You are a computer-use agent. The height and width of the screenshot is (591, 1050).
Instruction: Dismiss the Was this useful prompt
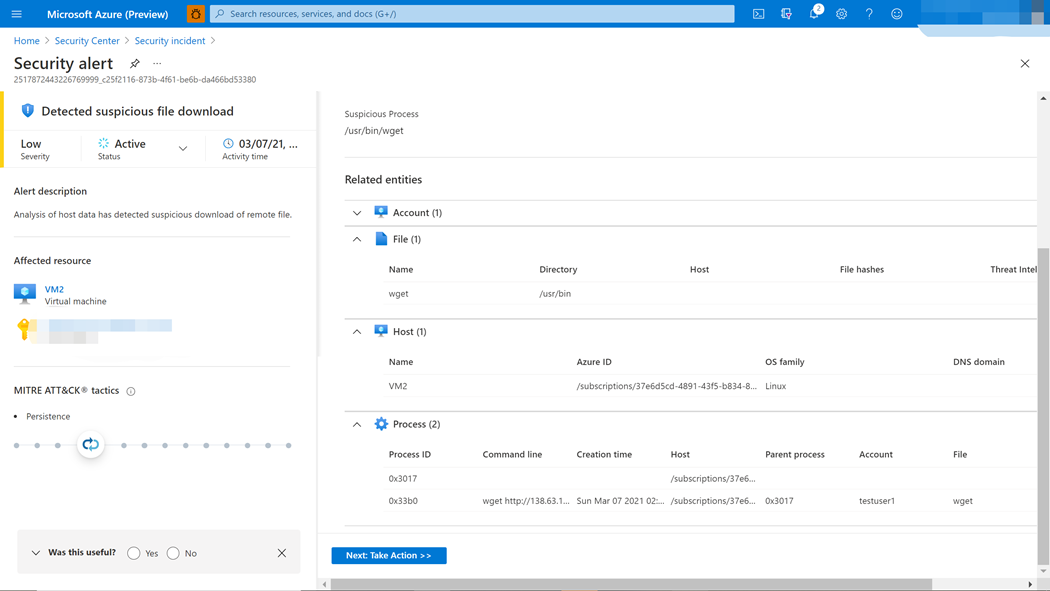[x=282, y=553]
